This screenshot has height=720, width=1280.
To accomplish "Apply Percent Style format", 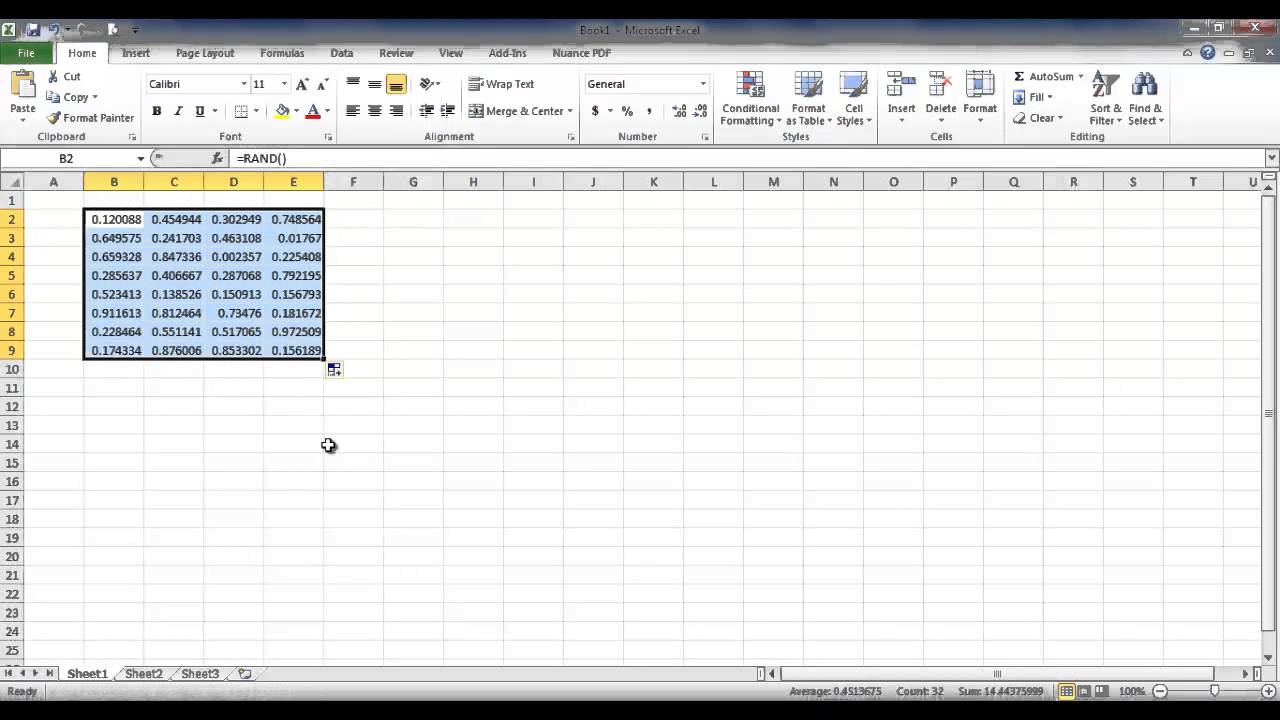I will 627,111.
